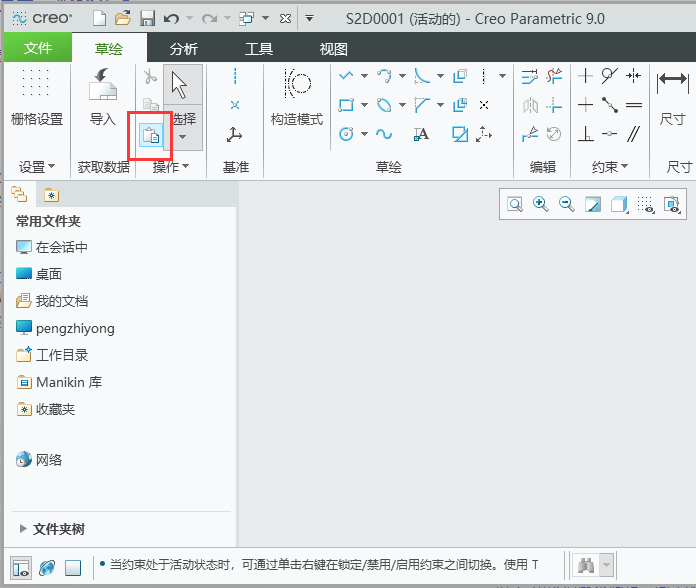
Task: Apply the Tangent constraint
Action: pos(609,76)
